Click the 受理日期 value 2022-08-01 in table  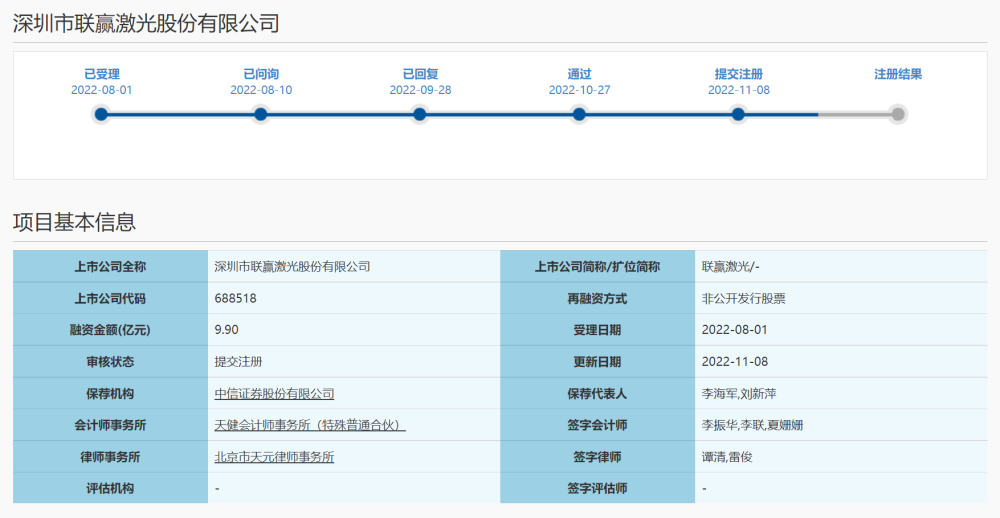735,330
